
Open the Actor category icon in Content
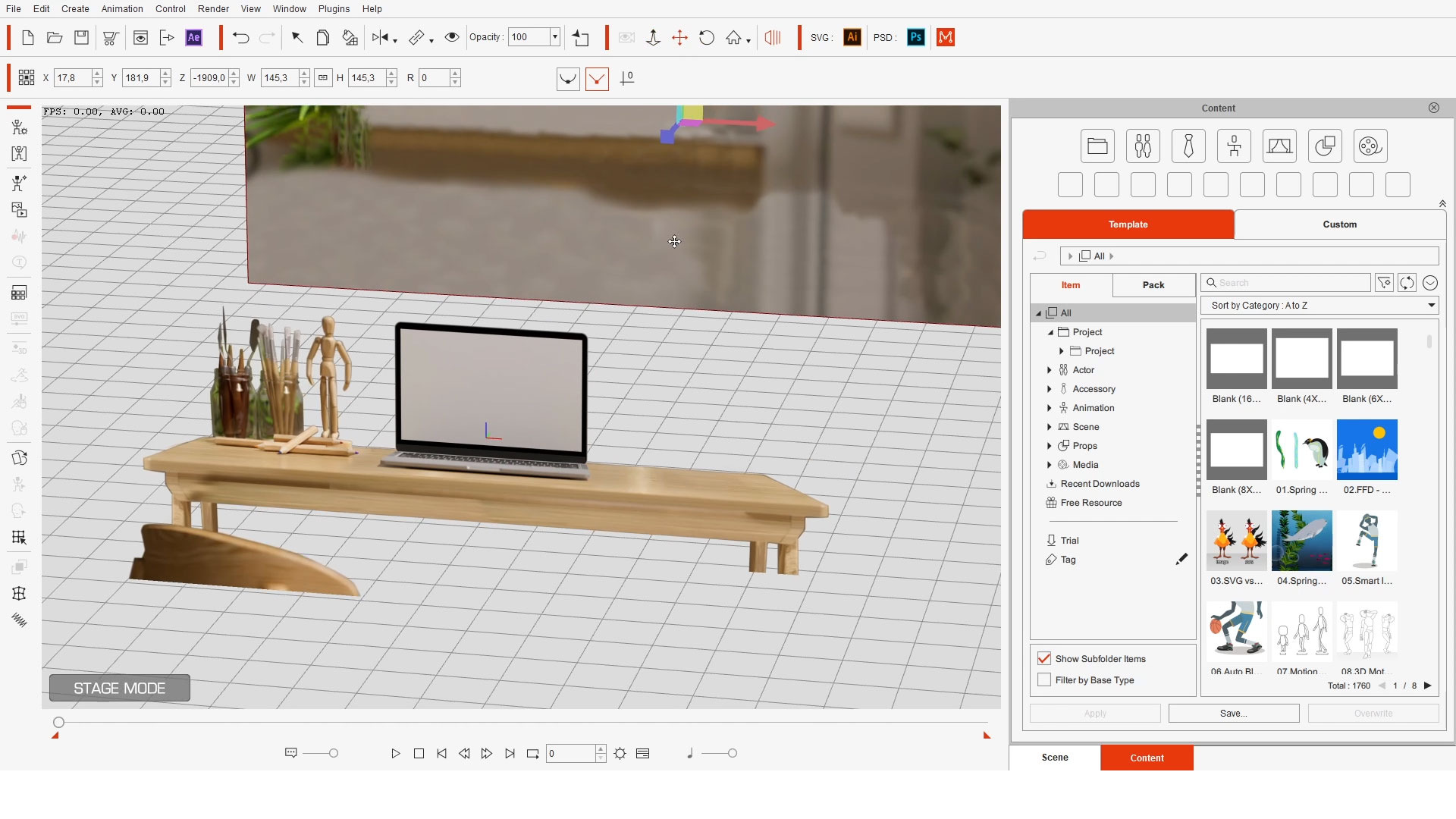(1143, 146)
